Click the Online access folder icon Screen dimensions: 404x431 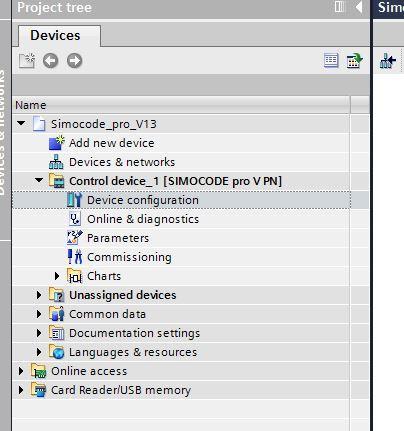[39, 371]
